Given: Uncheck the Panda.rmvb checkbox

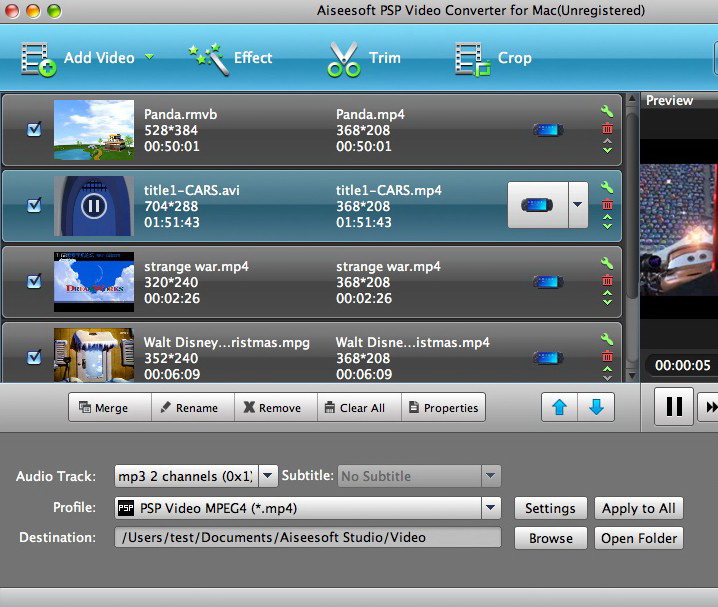Looking at the screenshot, I should [34, 130].
